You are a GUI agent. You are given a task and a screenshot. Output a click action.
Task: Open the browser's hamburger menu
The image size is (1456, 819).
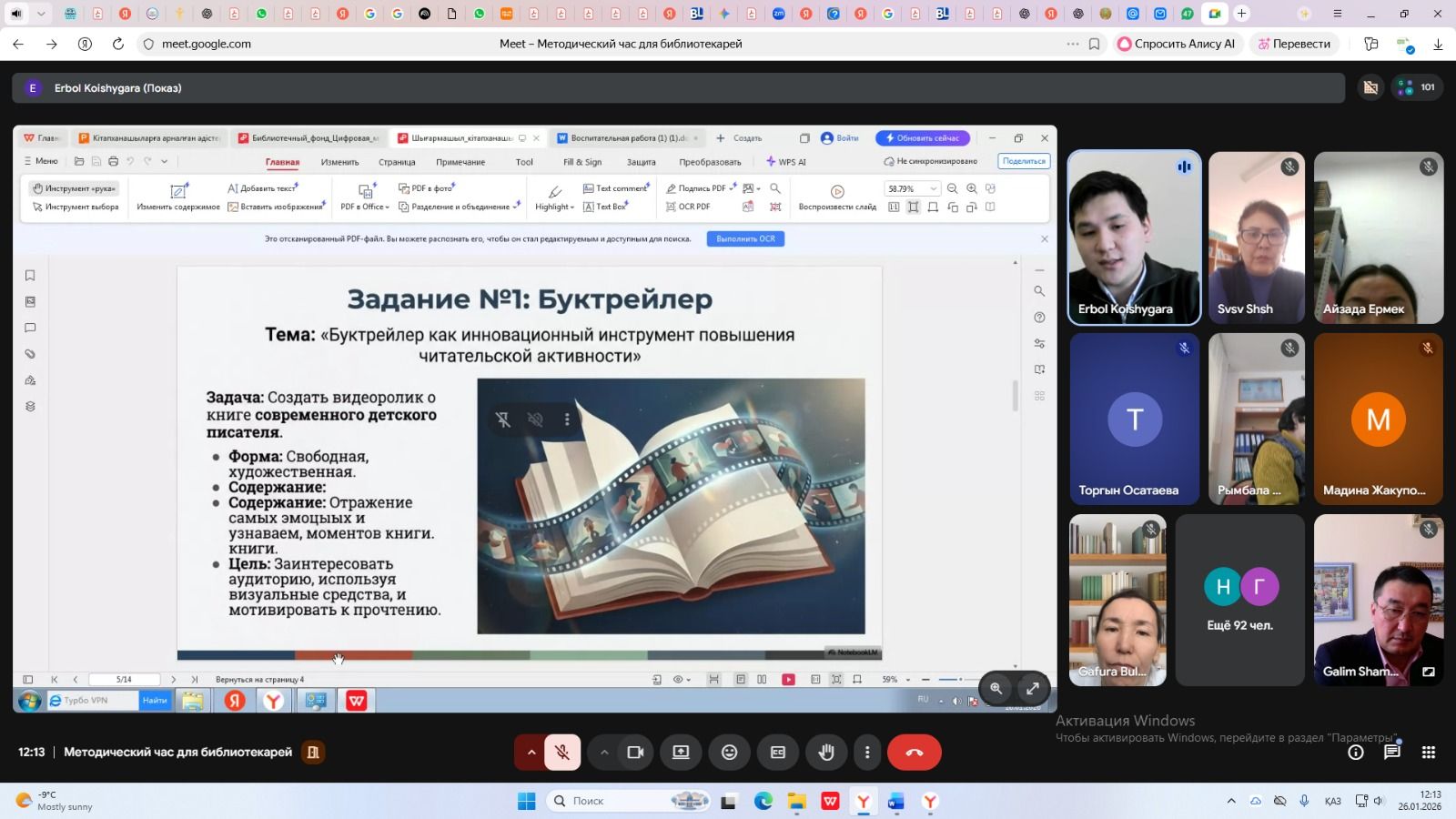[1337, 14]
